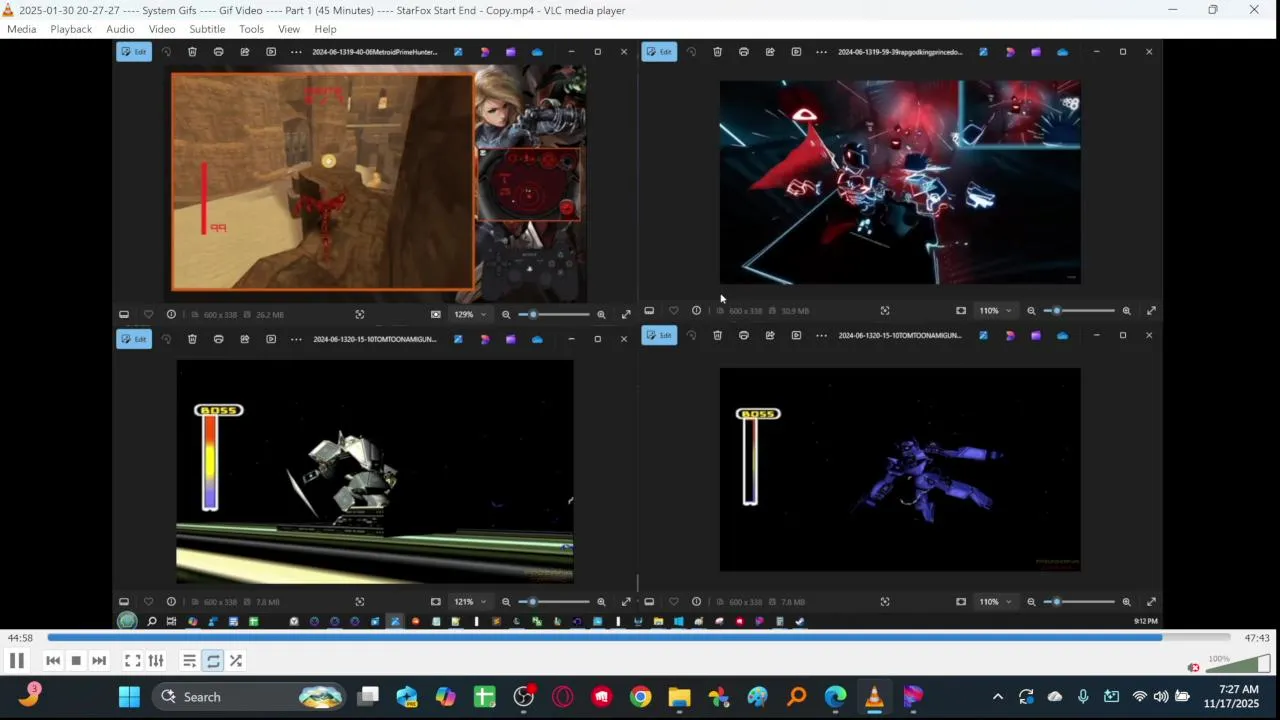
Task: Show the VLC playlist
Action: click(x=189, y=661)
